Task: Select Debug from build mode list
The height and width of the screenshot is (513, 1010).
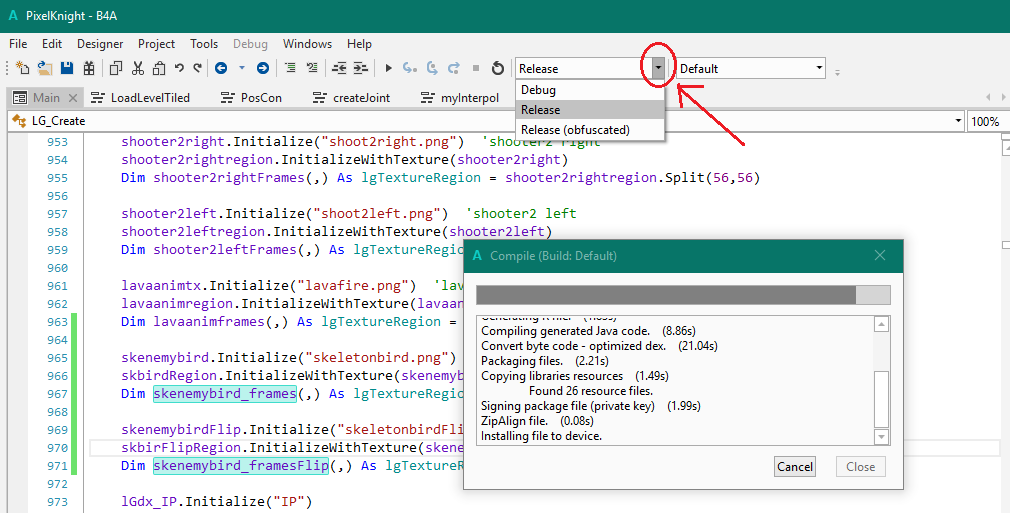Action: pyautogui.click(x=538, y=90)
